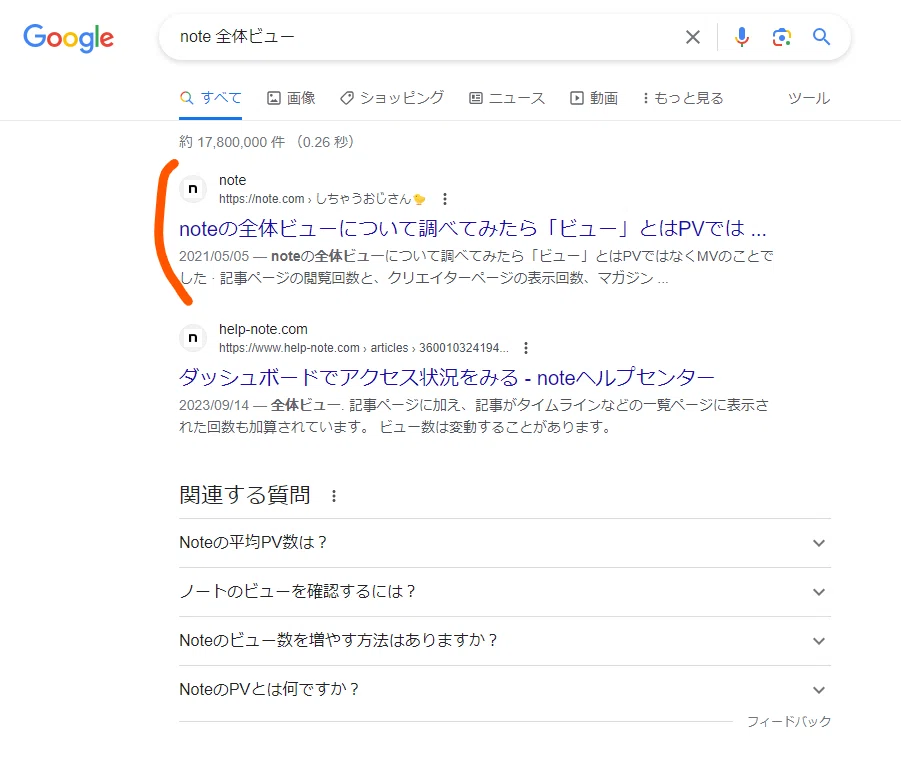
Task: Open noteの全体ビューについて調べてみたら result link
Action: coord(472,229)
